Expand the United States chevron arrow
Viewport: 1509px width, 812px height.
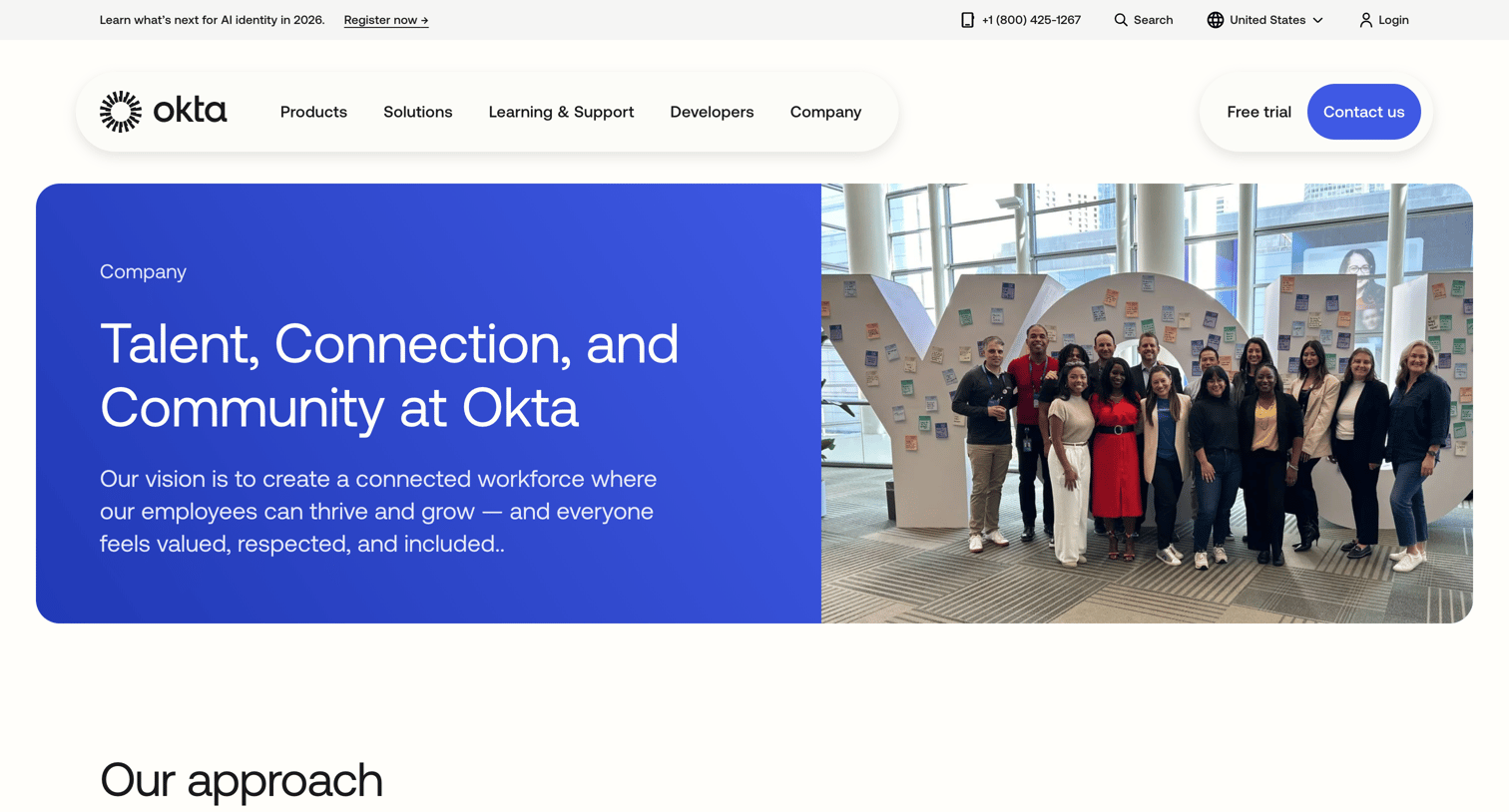click(1317, 20)
